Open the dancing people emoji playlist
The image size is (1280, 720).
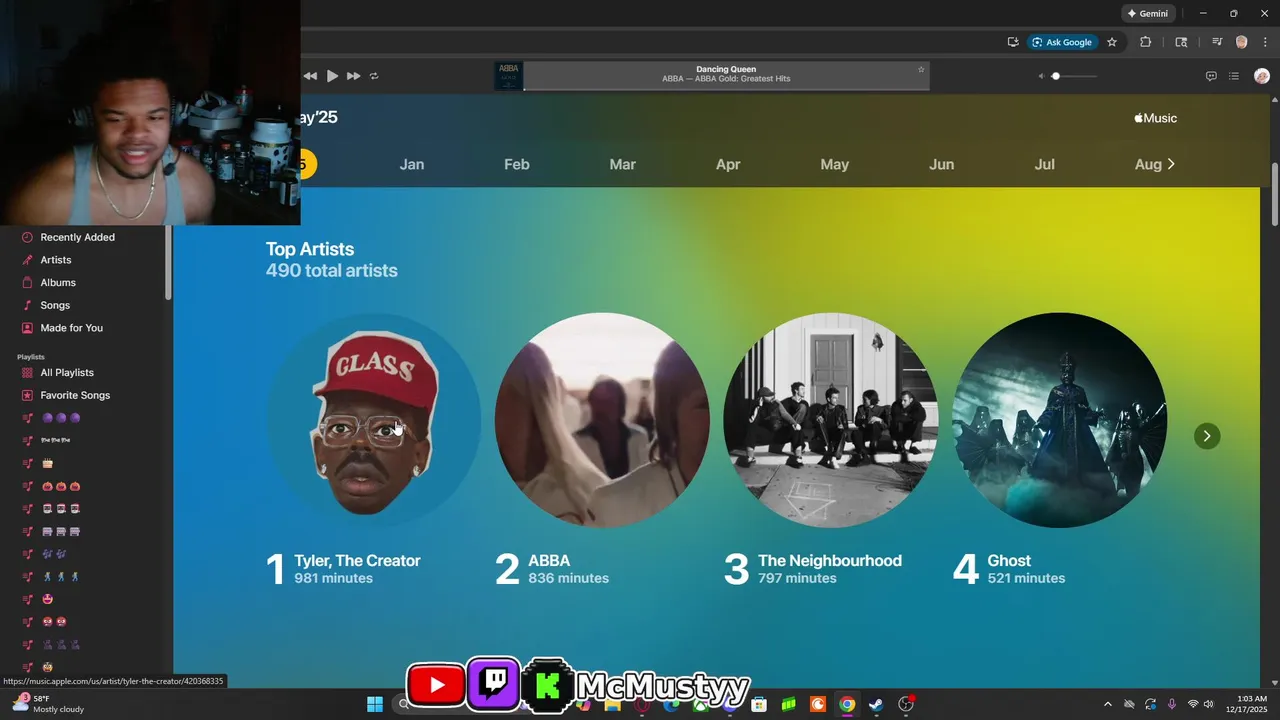click(x=60, y=577)
